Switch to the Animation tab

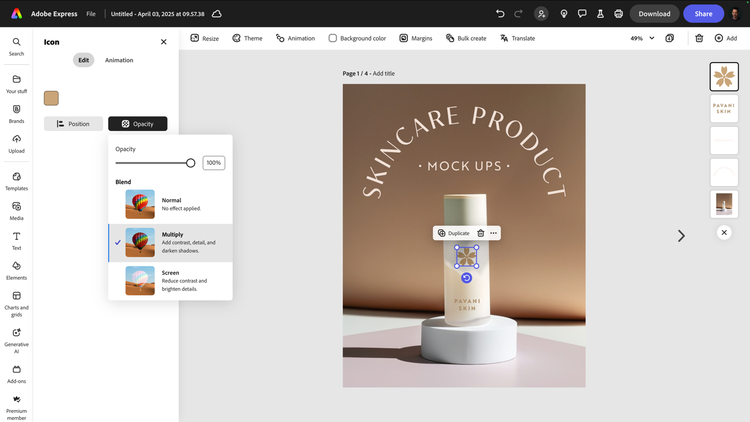(x=119, y=60)
